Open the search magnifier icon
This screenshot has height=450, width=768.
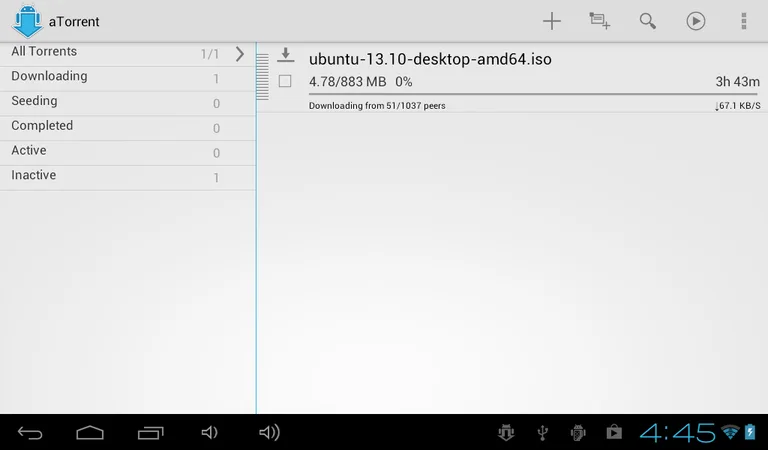click(648, 21)
